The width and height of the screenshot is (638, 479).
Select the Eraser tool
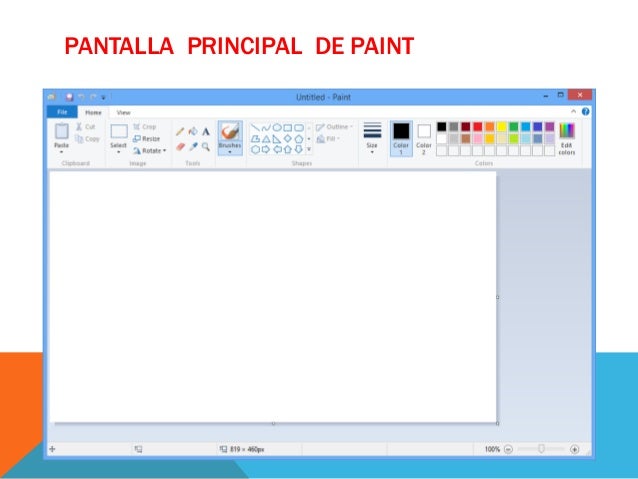(x=181, y=147)
